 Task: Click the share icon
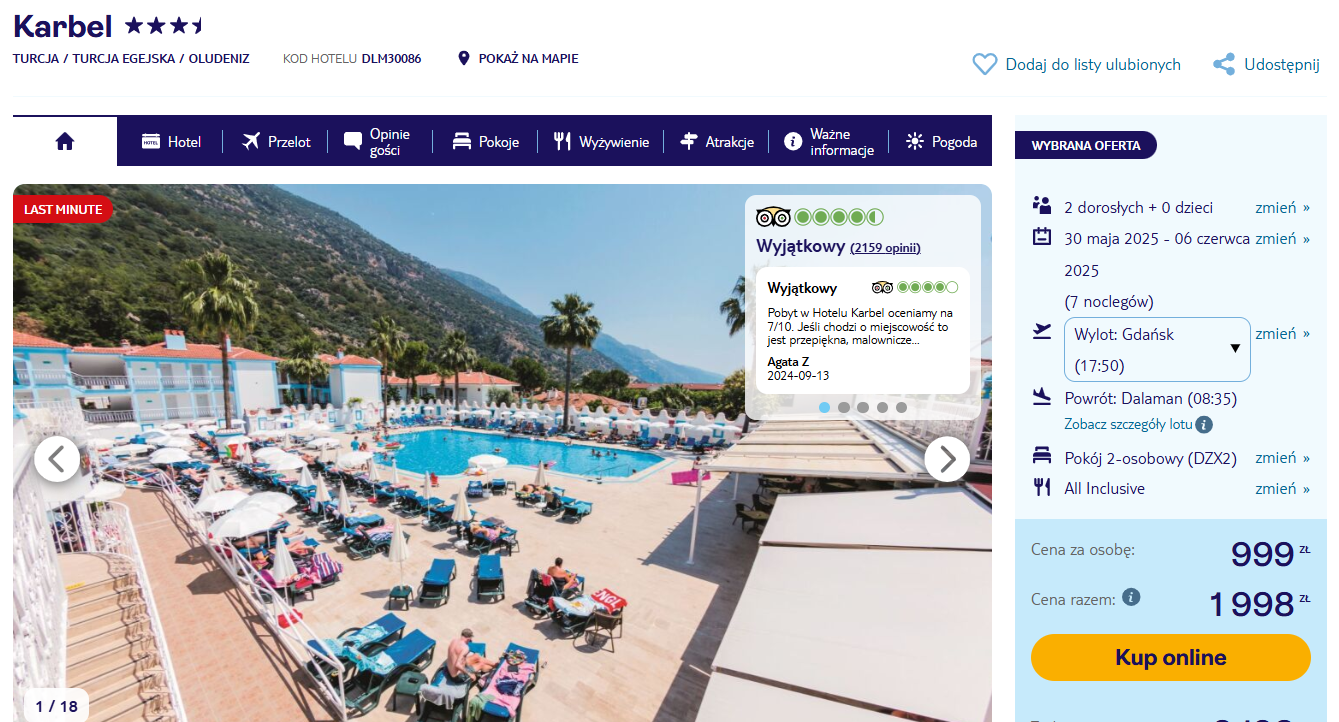tap(1224, 64)
